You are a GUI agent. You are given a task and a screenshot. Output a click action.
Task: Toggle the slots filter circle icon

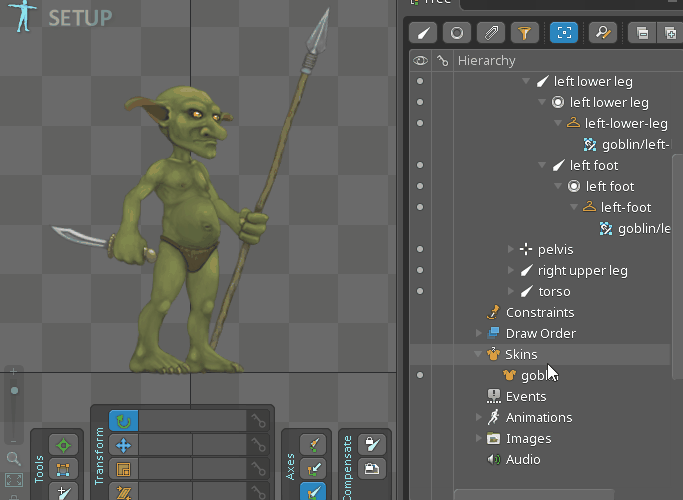[457, 33]
